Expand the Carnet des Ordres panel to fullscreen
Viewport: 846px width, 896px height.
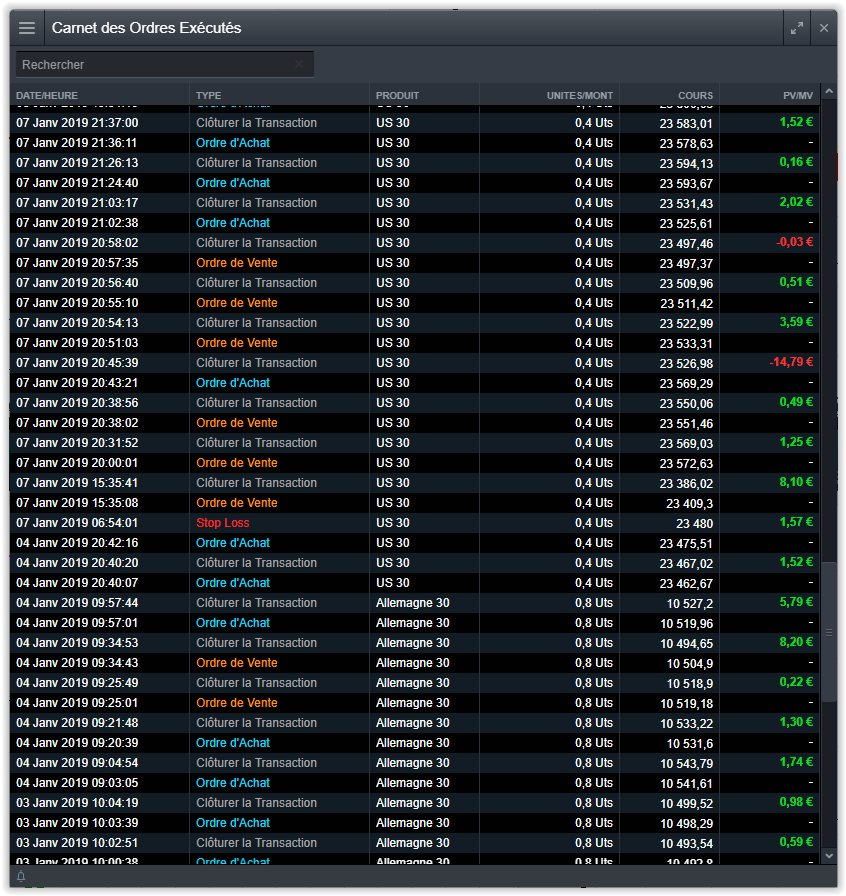pos(796,28)
